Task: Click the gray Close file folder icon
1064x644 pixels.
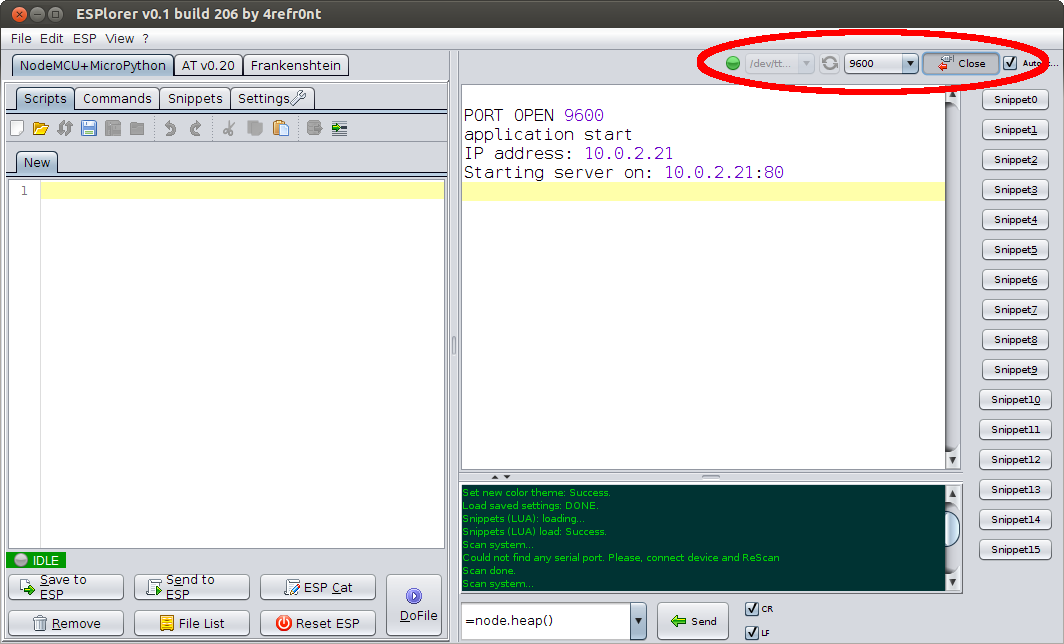Action: [137, 128]
